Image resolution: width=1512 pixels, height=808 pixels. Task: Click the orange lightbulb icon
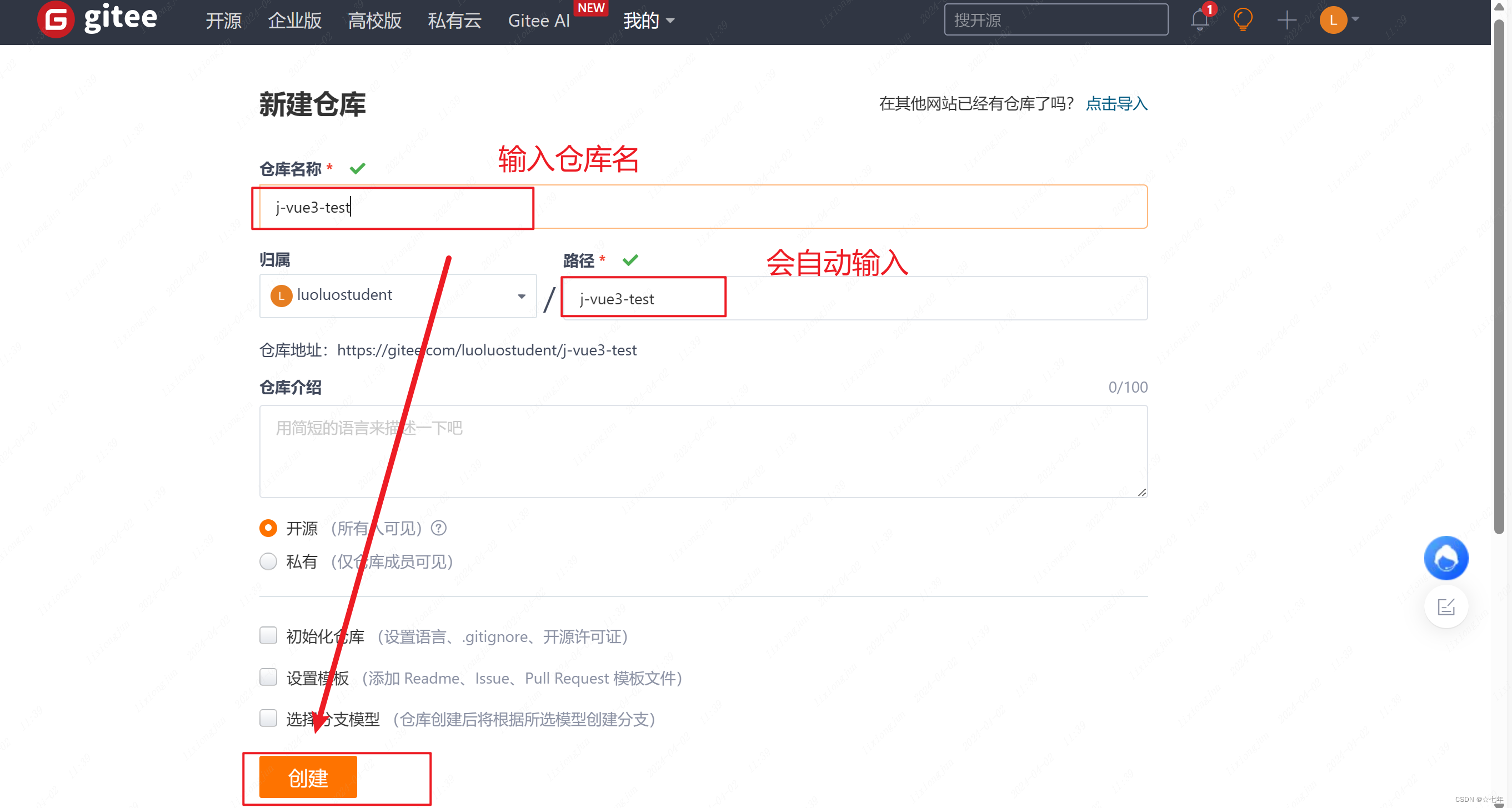point(1243,19)
